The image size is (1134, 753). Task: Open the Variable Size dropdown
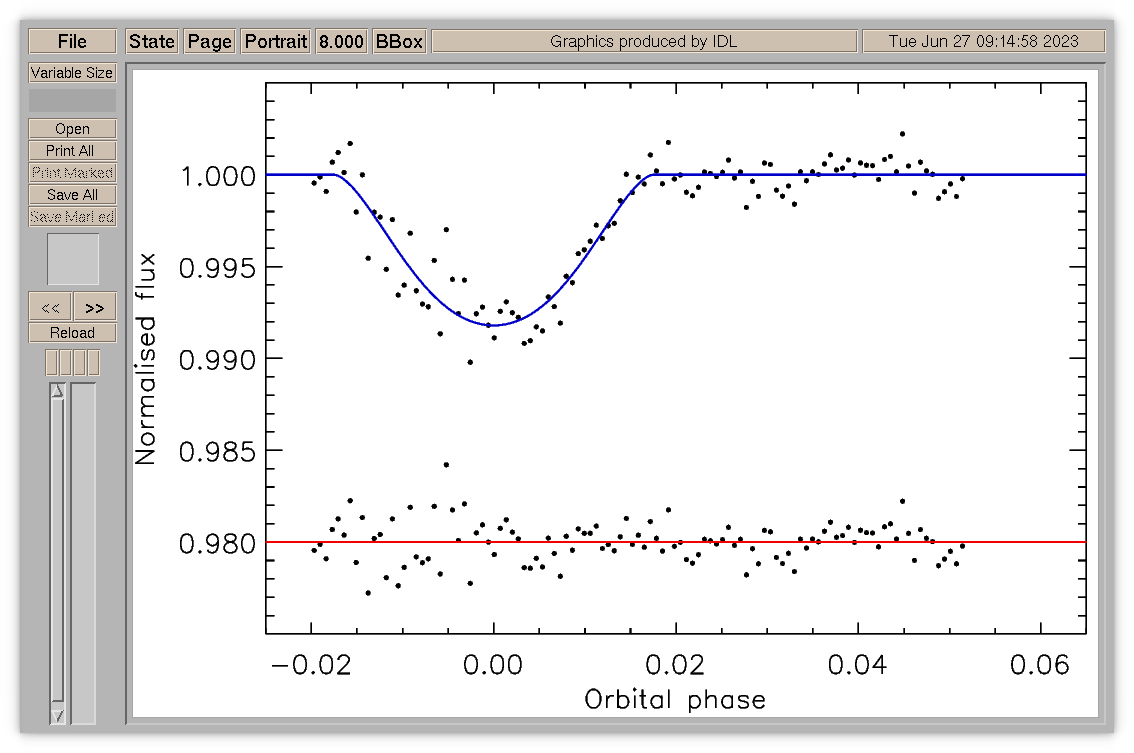click(72, 73)
